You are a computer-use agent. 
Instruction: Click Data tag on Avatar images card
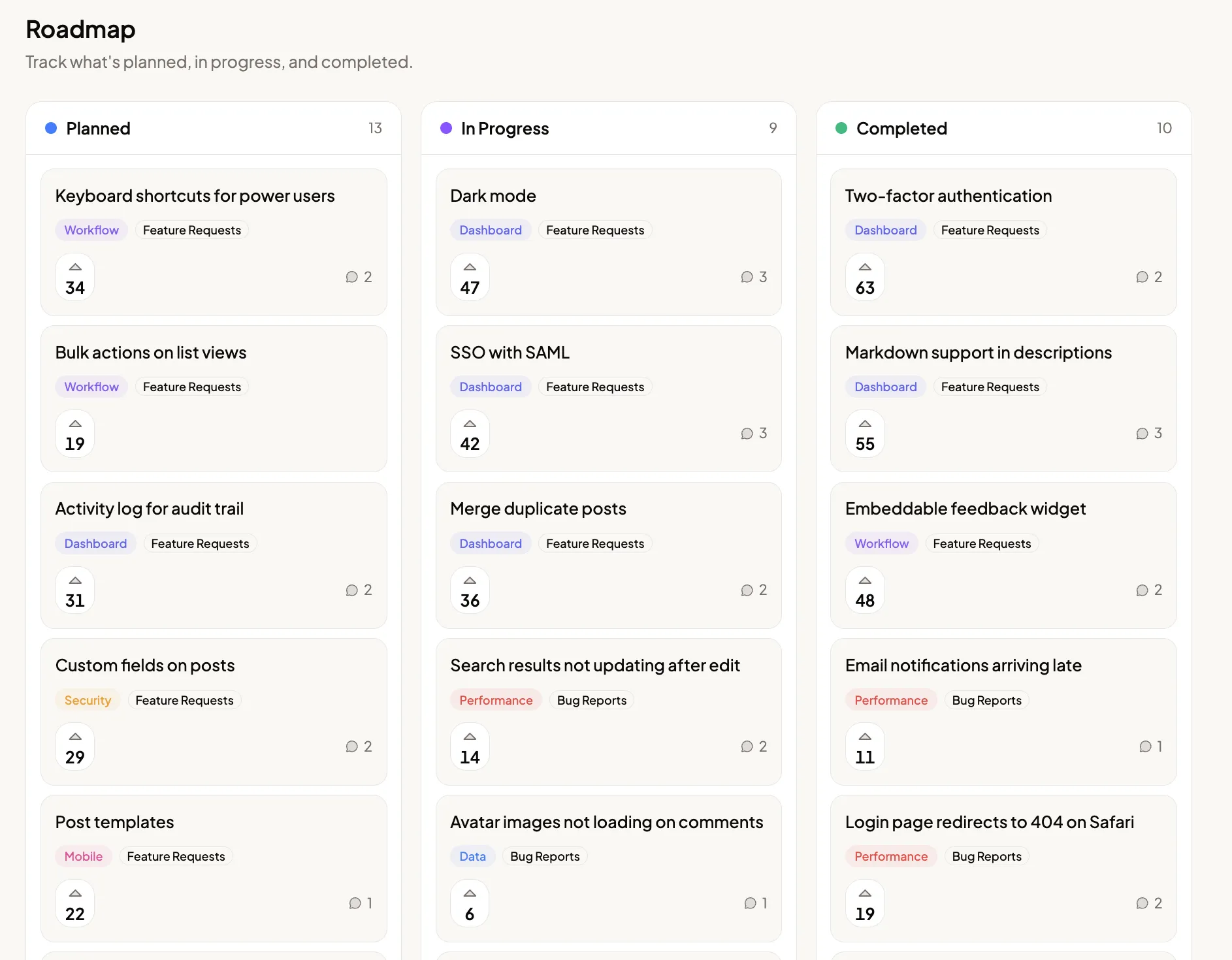472,856
